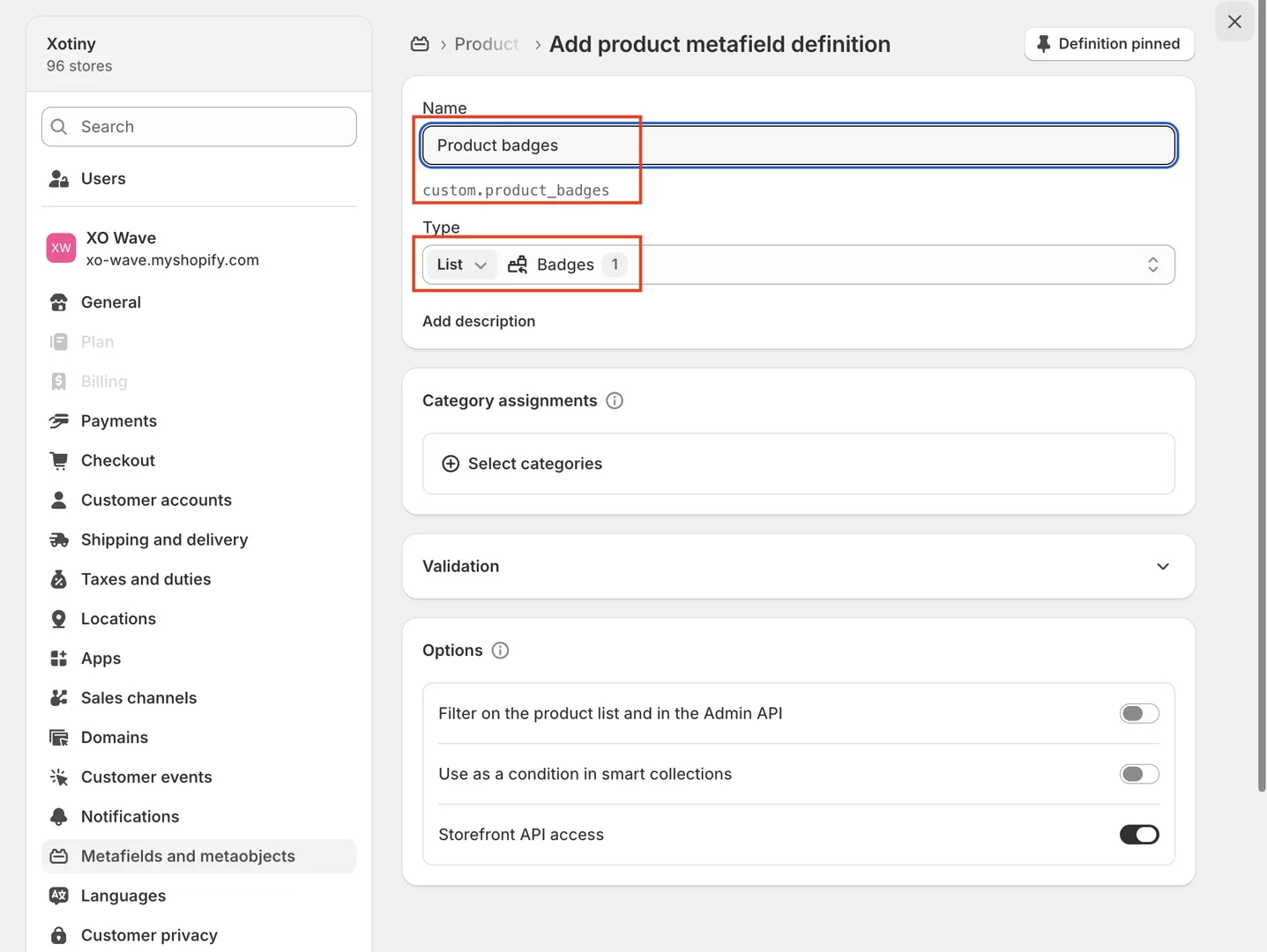Open the List type dropdown
This screenshot has width=1267, height=952.
pos(461,264)
